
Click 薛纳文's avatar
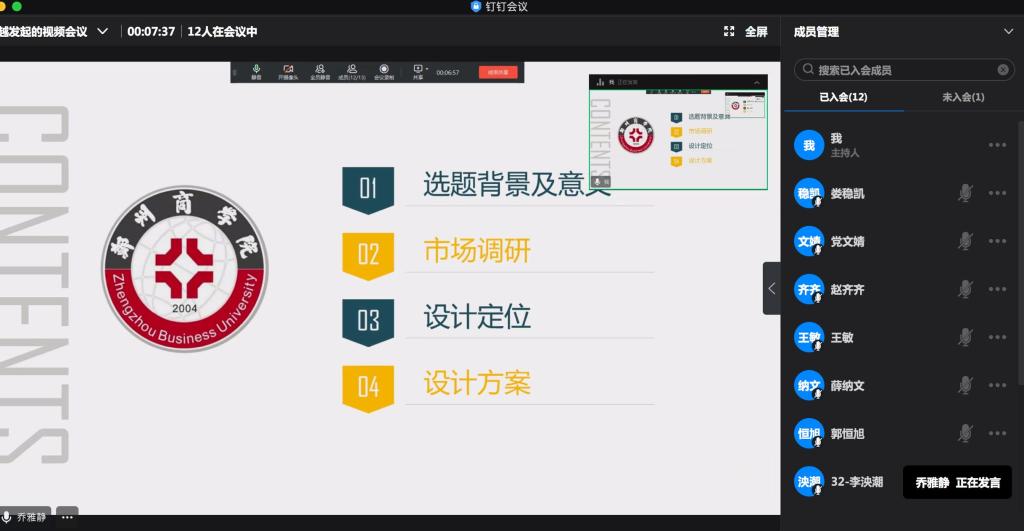tap(808, 385)
